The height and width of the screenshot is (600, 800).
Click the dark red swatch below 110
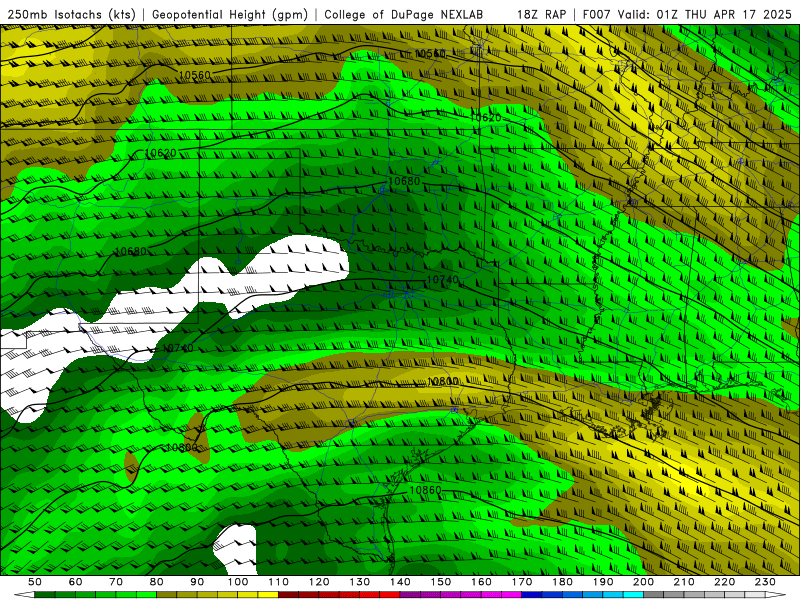pyautogui.click(x=288, y=595)
